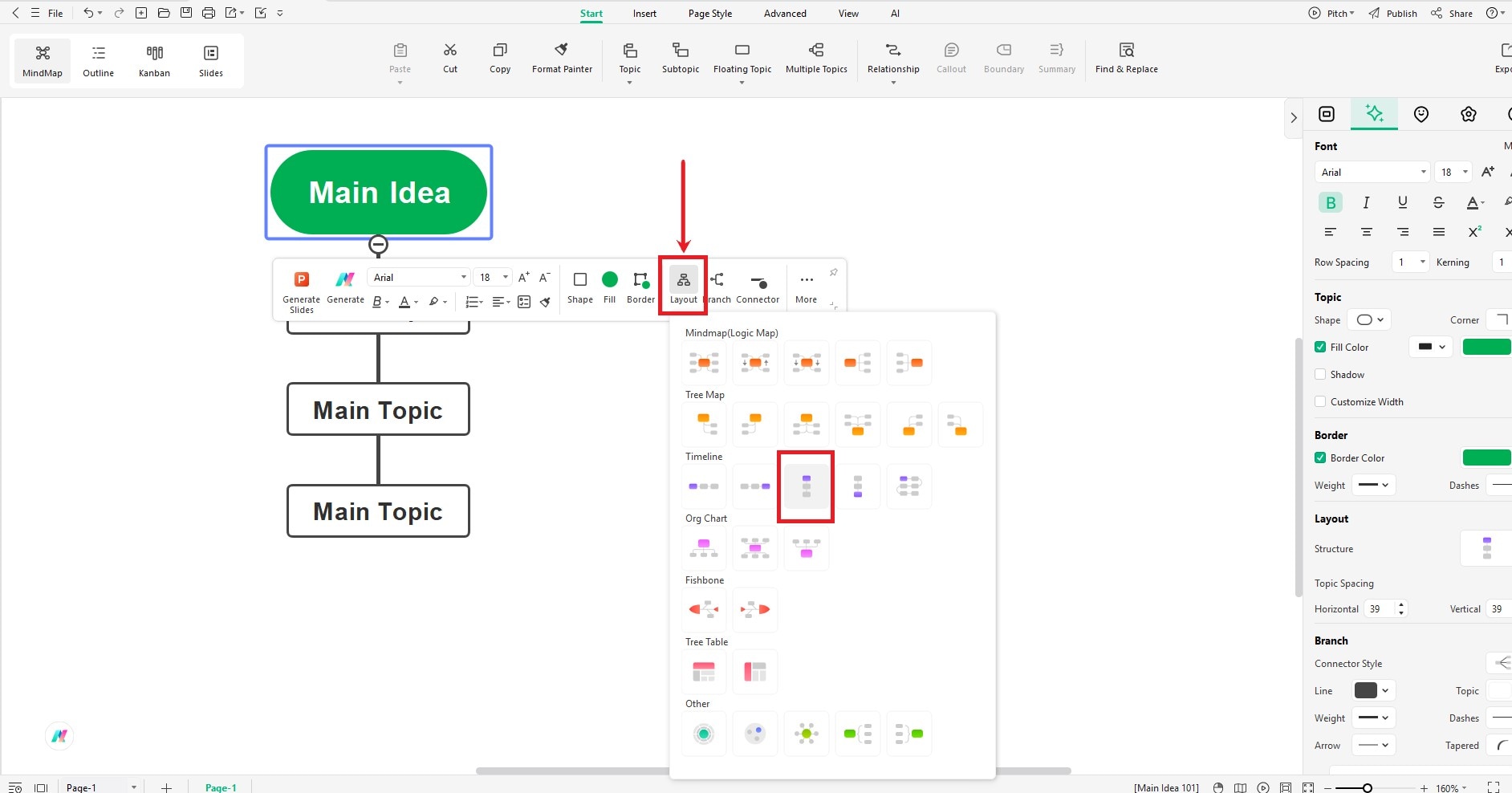This screenshot has width=1512, height=793.
Task: Open the Arial font dropdown in side panel
Action: click(1372, 172)
